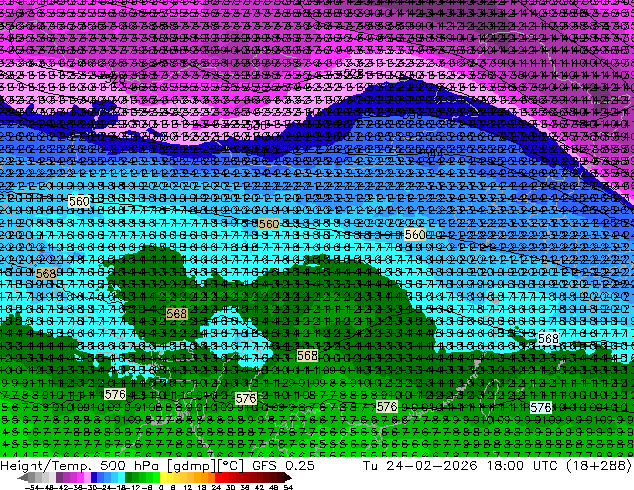Click the '24-02-2026' date text
Image resolution: width=634 pixels, height=490 pixels.
[x=432, y=465]
